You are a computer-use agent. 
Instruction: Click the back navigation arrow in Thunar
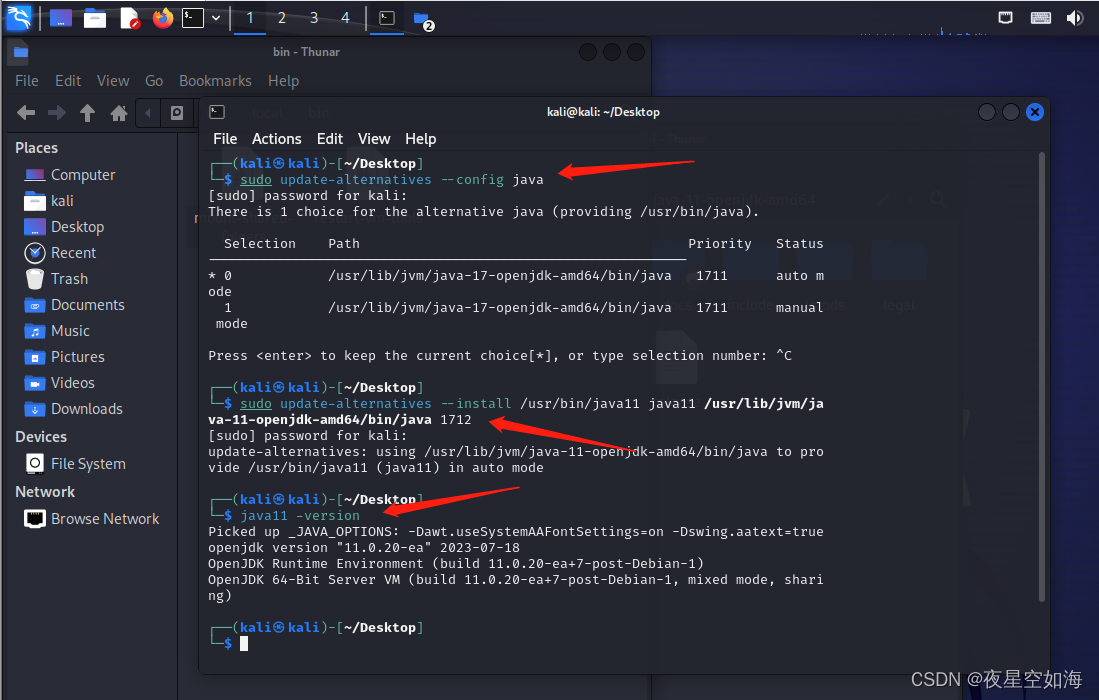point(26,113)
